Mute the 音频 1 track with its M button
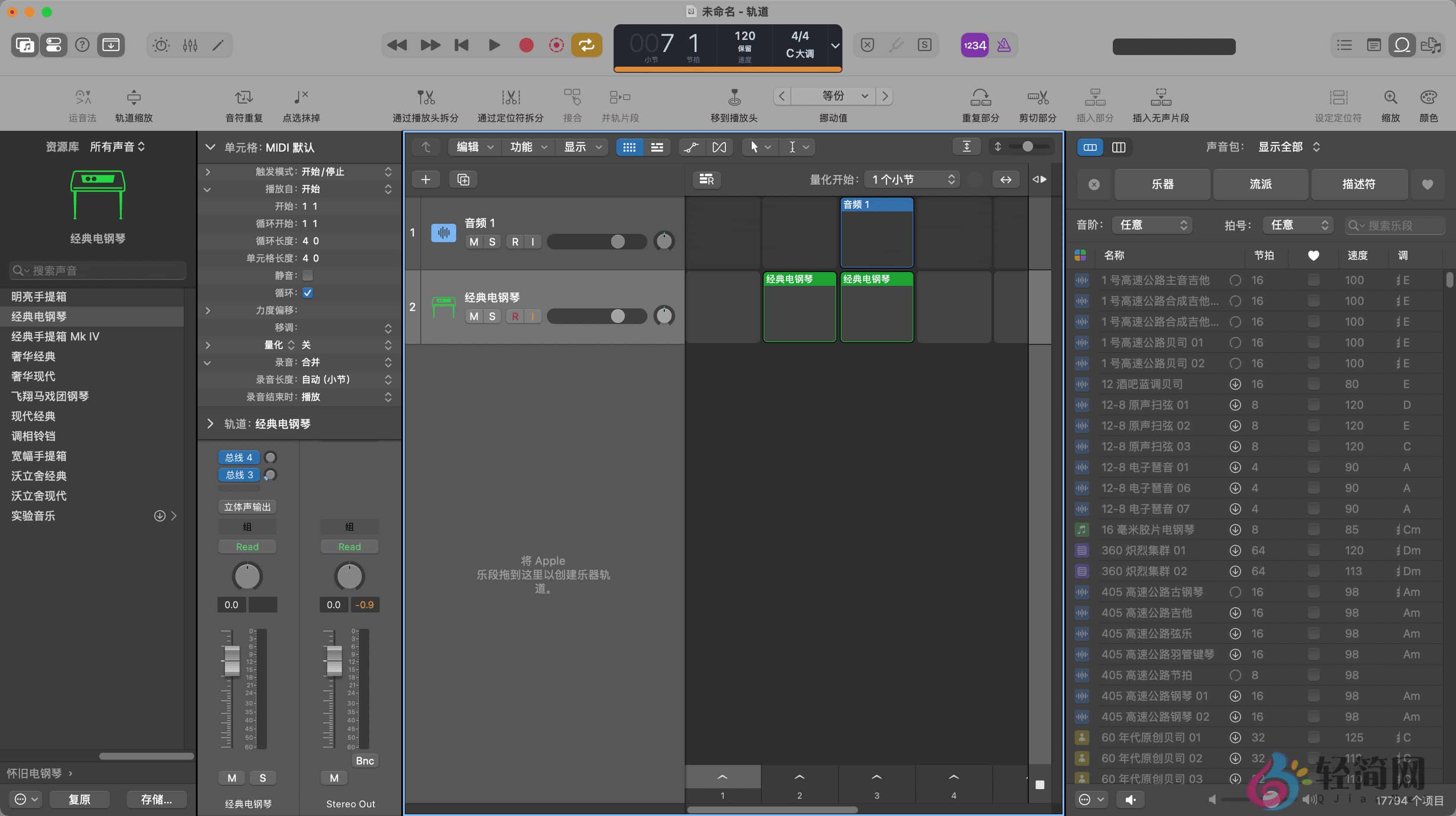 [473, 241]
